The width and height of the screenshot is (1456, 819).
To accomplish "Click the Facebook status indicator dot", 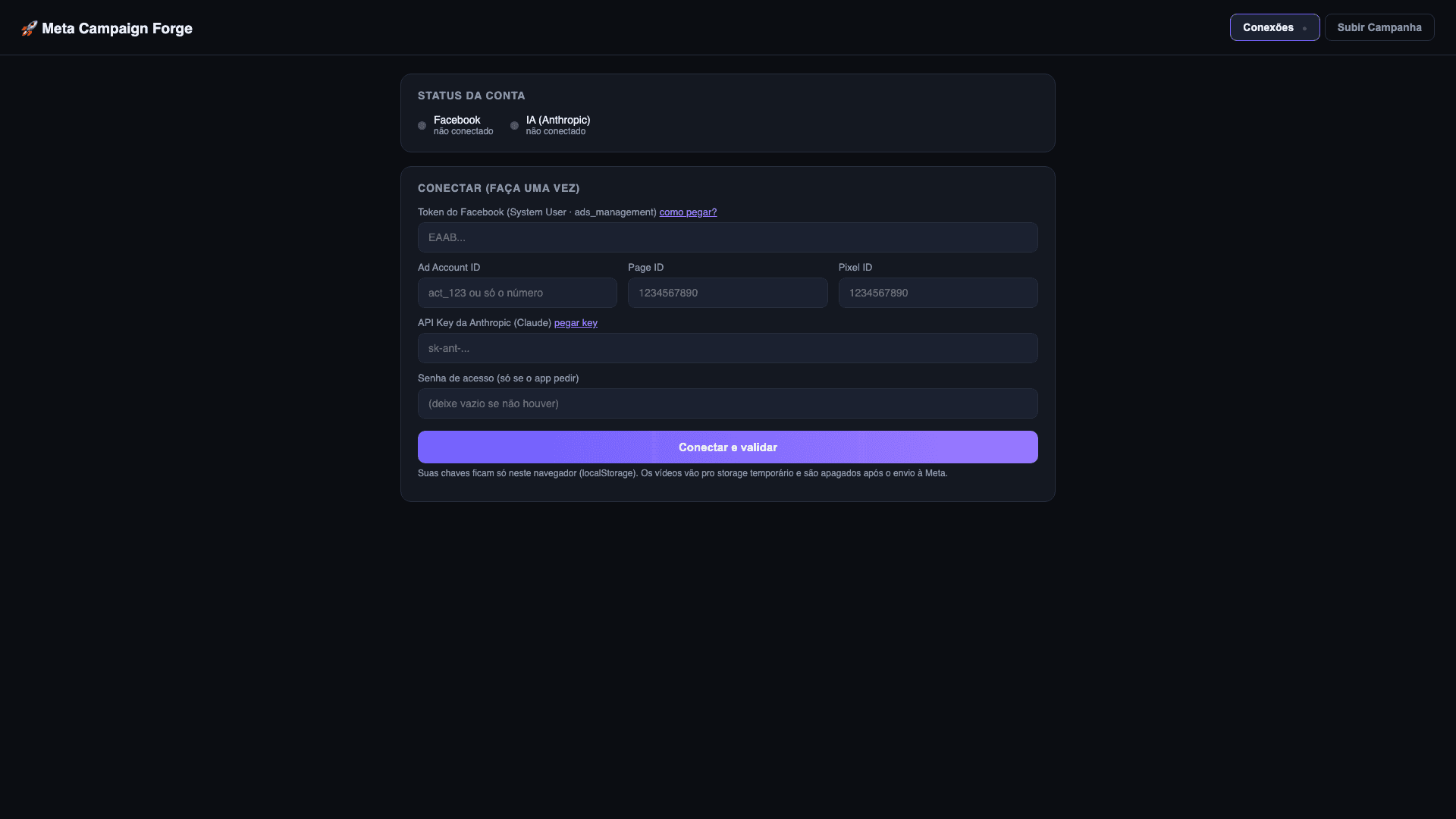I will point(422,126).
